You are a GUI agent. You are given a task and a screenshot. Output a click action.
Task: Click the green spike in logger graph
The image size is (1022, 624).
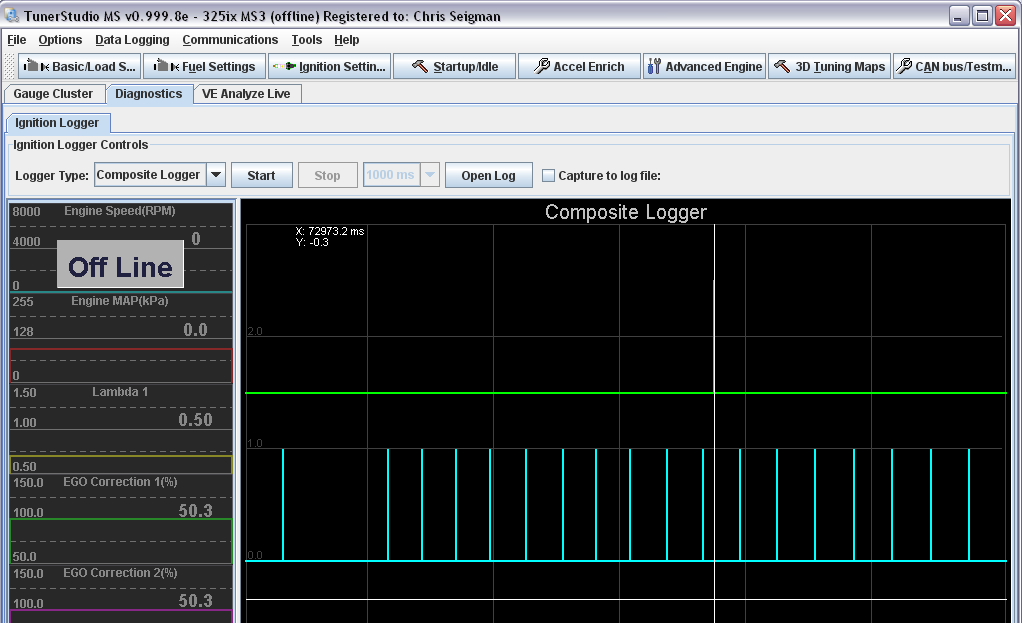(714, 336)
